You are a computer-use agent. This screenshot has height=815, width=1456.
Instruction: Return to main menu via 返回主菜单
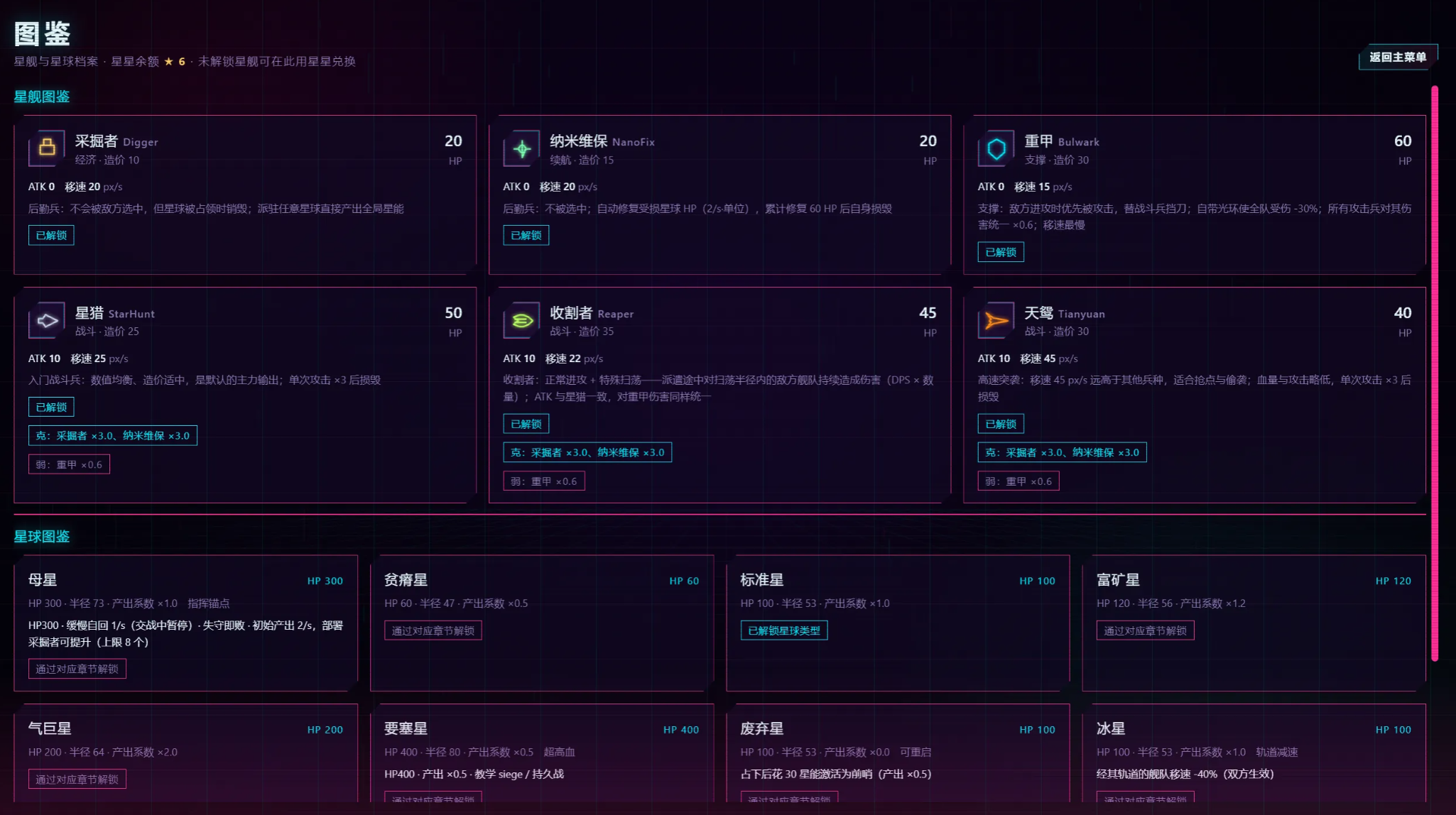point(1398,57)
